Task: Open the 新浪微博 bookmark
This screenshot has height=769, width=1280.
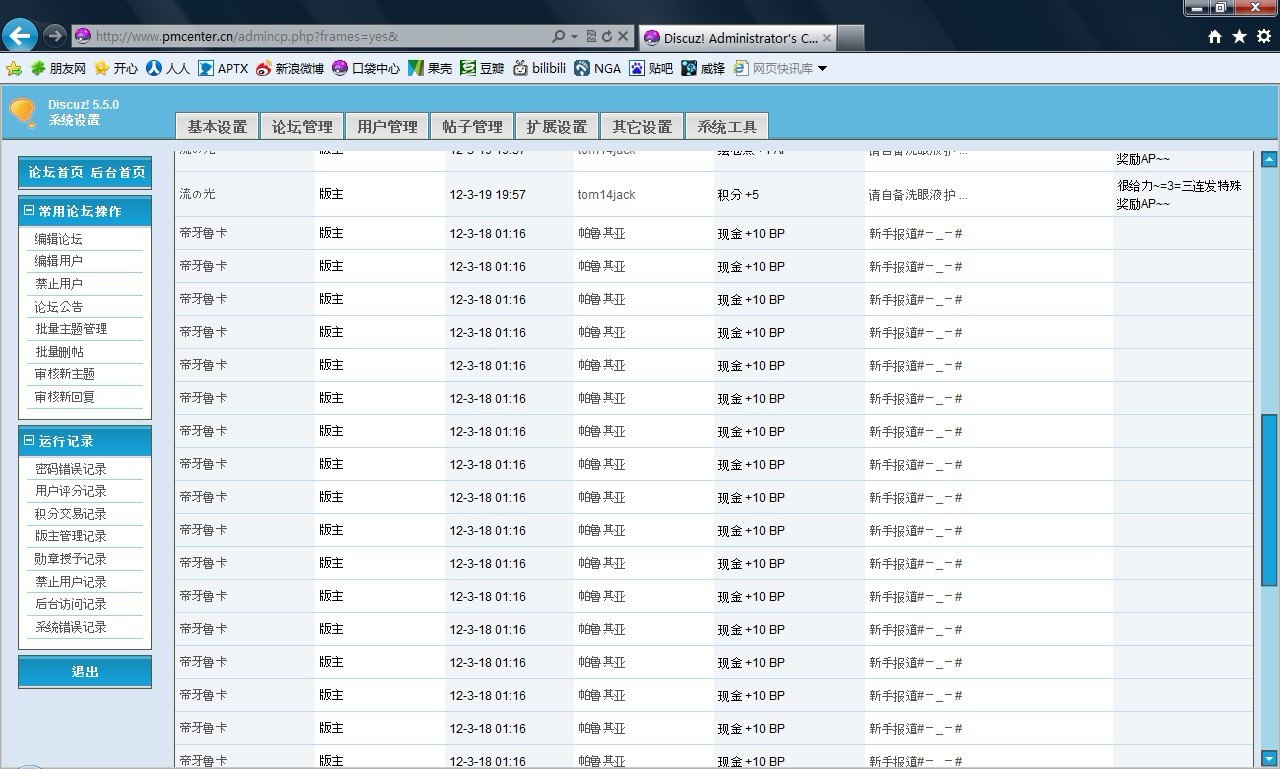Action: click(x=290, y=68)
